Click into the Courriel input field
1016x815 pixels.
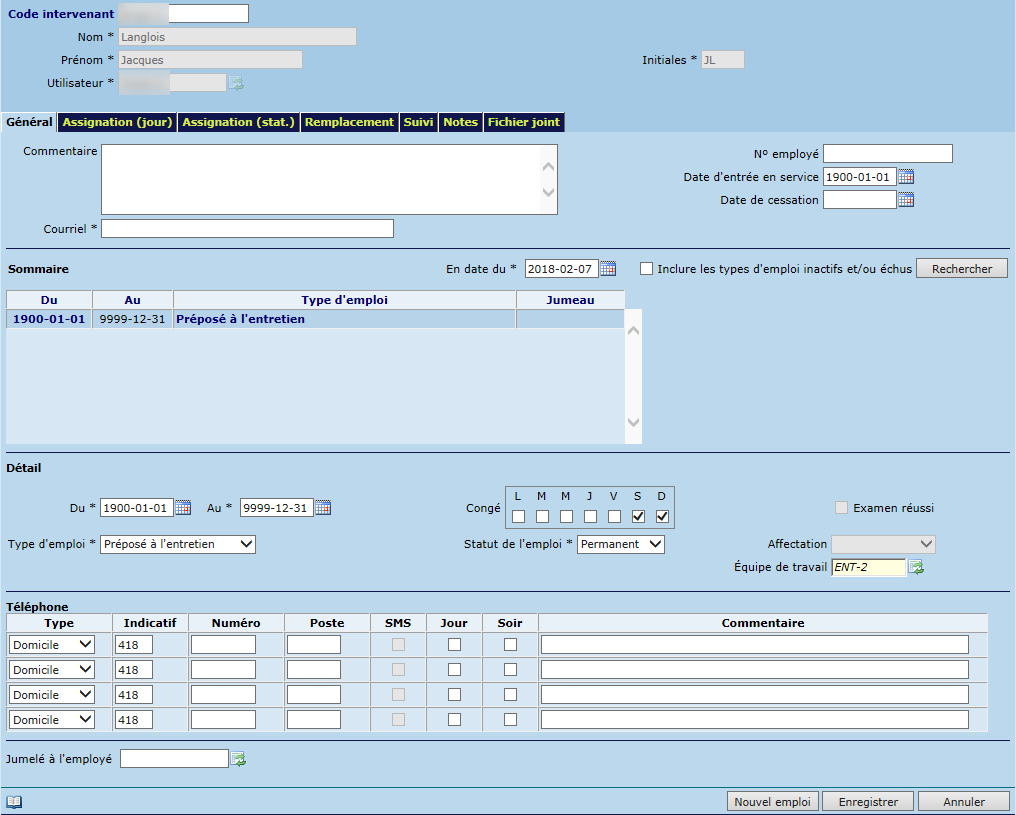point(247,229)
